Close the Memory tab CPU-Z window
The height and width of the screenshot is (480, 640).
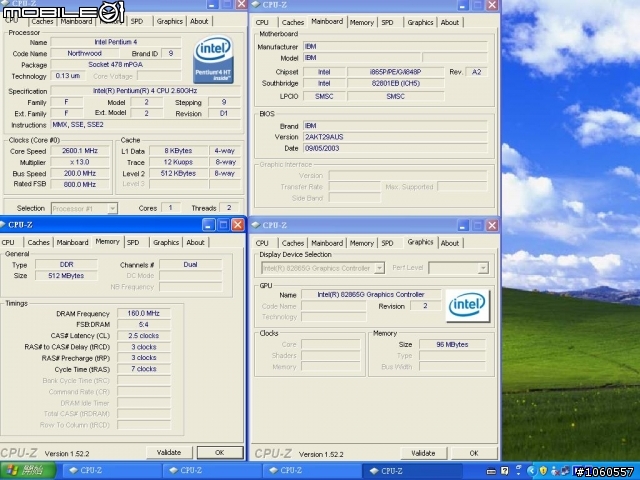238,224
